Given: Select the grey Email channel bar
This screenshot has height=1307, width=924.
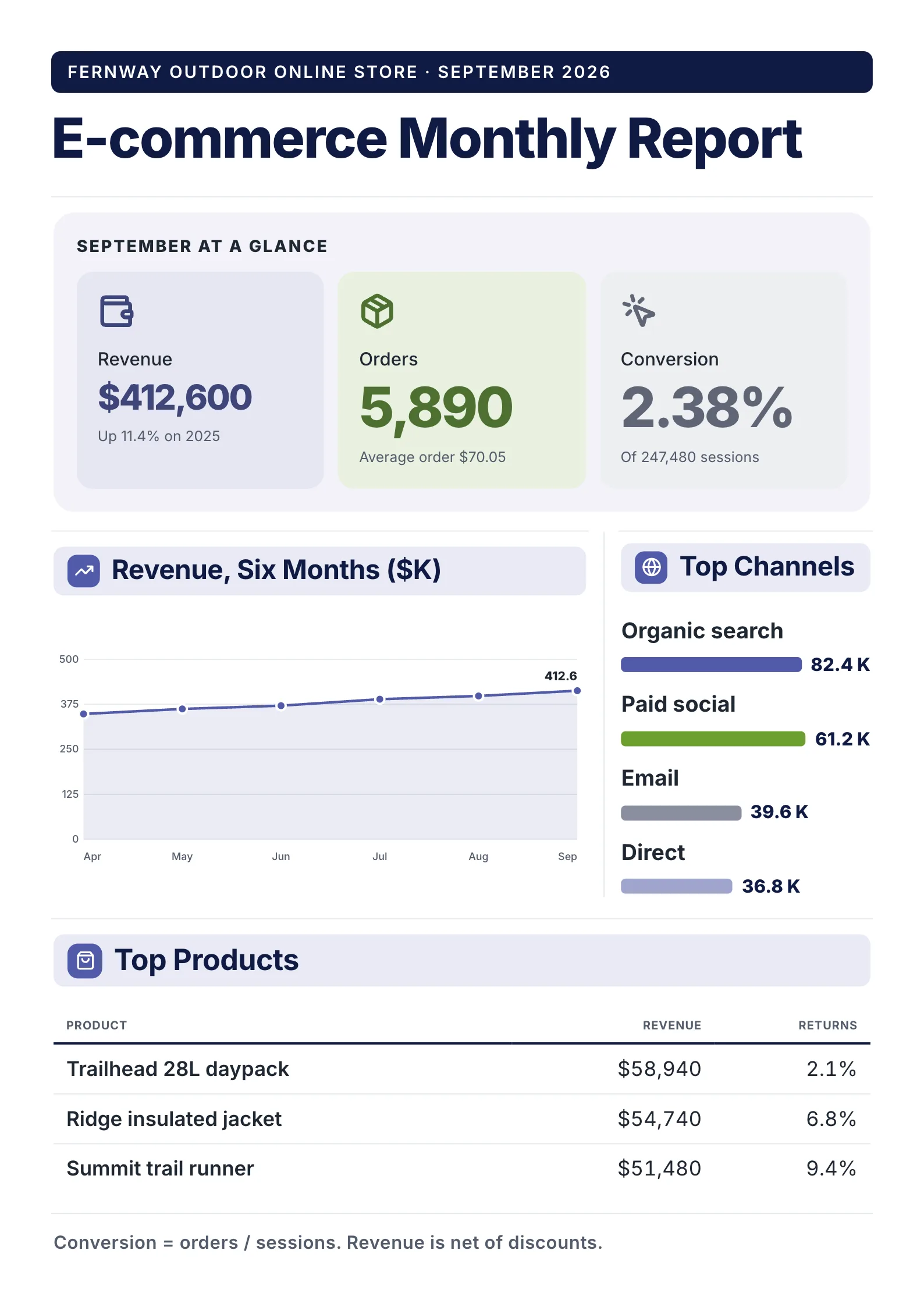Looking at the screenshot, I should click(681, 813).
